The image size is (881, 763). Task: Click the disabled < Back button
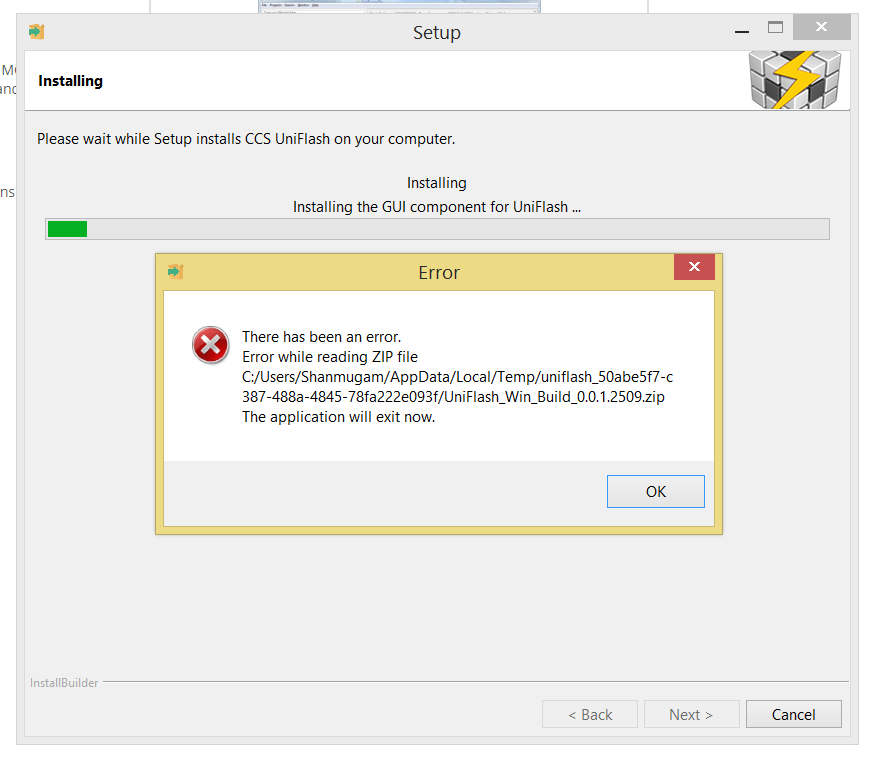point(589,714)
